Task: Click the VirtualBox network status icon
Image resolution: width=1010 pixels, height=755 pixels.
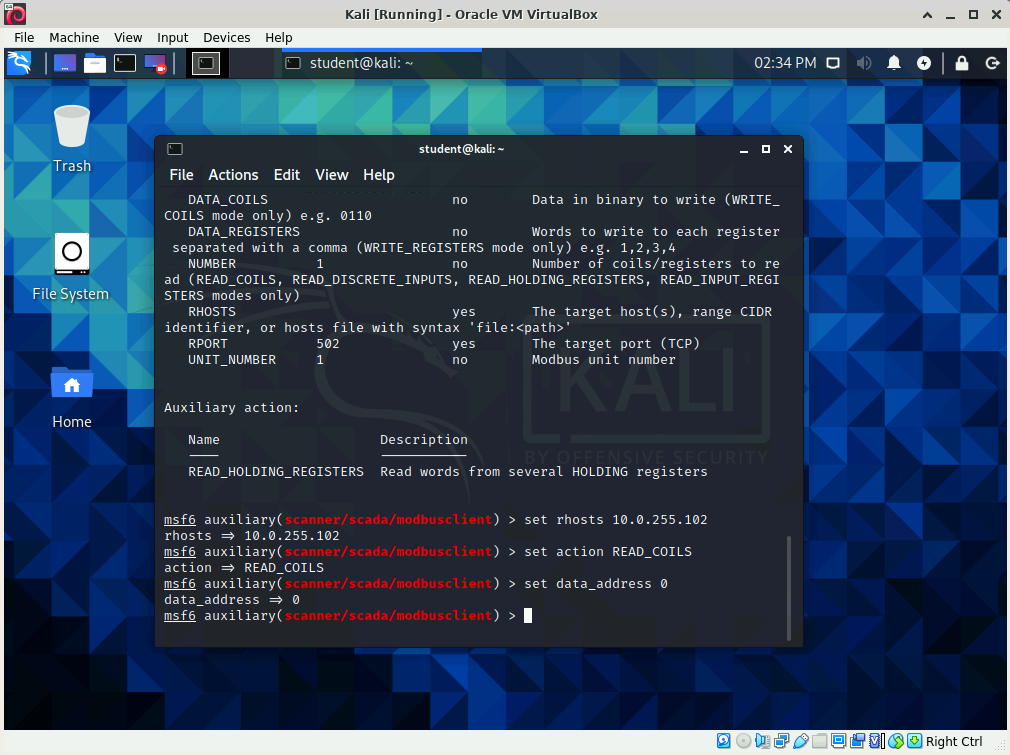Action: click(781, 741)
